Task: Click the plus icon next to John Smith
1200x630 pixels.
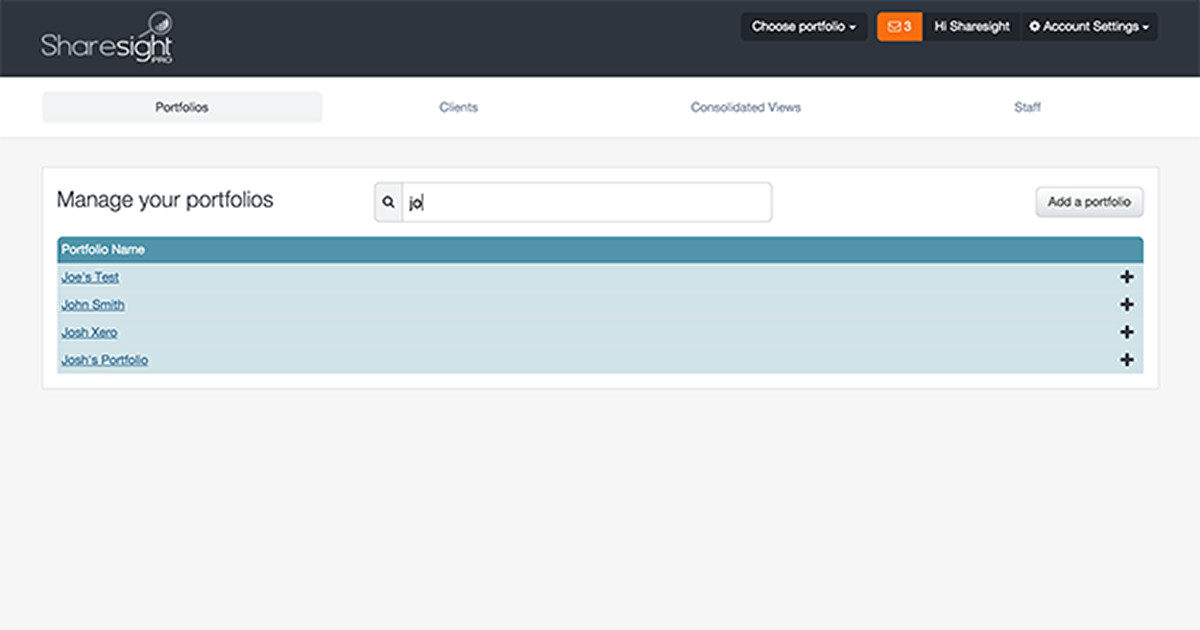Action: click(x=1127, y=304)
